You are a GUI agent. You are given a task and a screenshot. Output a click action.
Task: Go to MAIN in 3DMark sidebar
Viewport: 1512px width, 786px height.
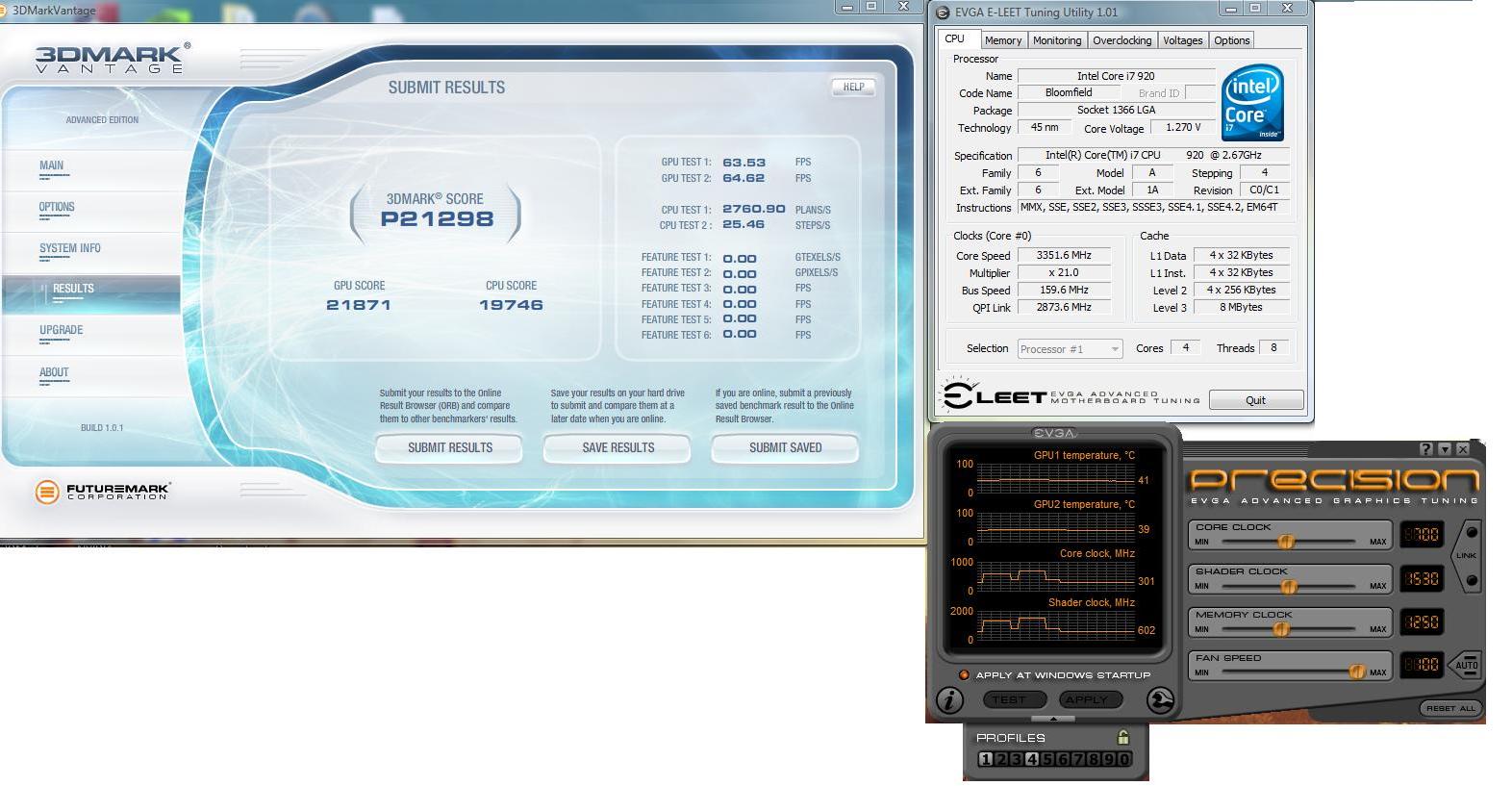[x=52, y=166]
